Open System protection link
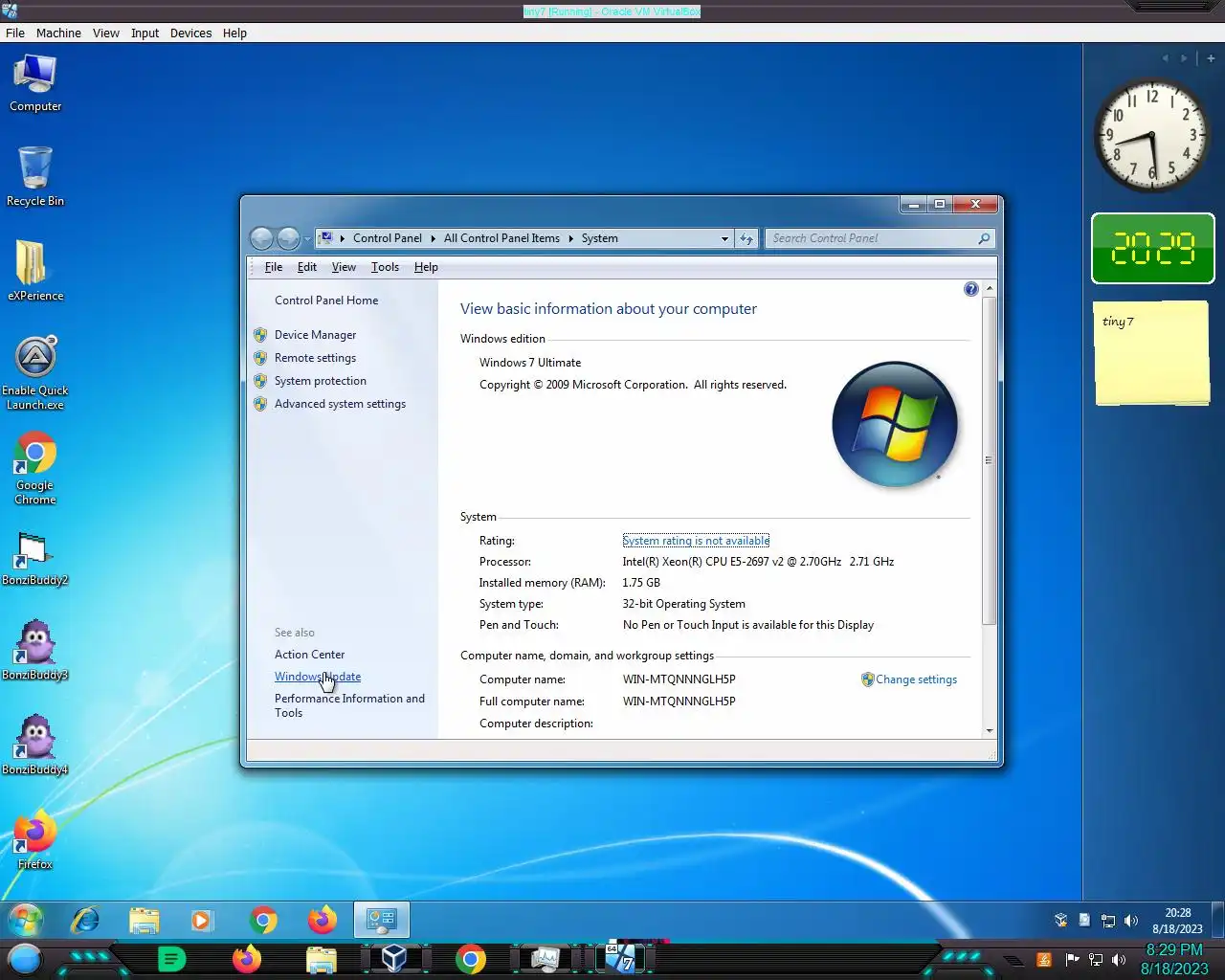 click(x=320, y=381)
